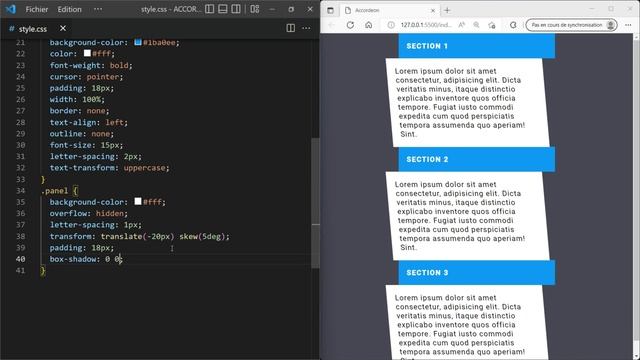The width and height of the screenshot is (640, 360).
Task: Refresh the page in Edge
Action: pyautogui.click(x=350, y=25)
